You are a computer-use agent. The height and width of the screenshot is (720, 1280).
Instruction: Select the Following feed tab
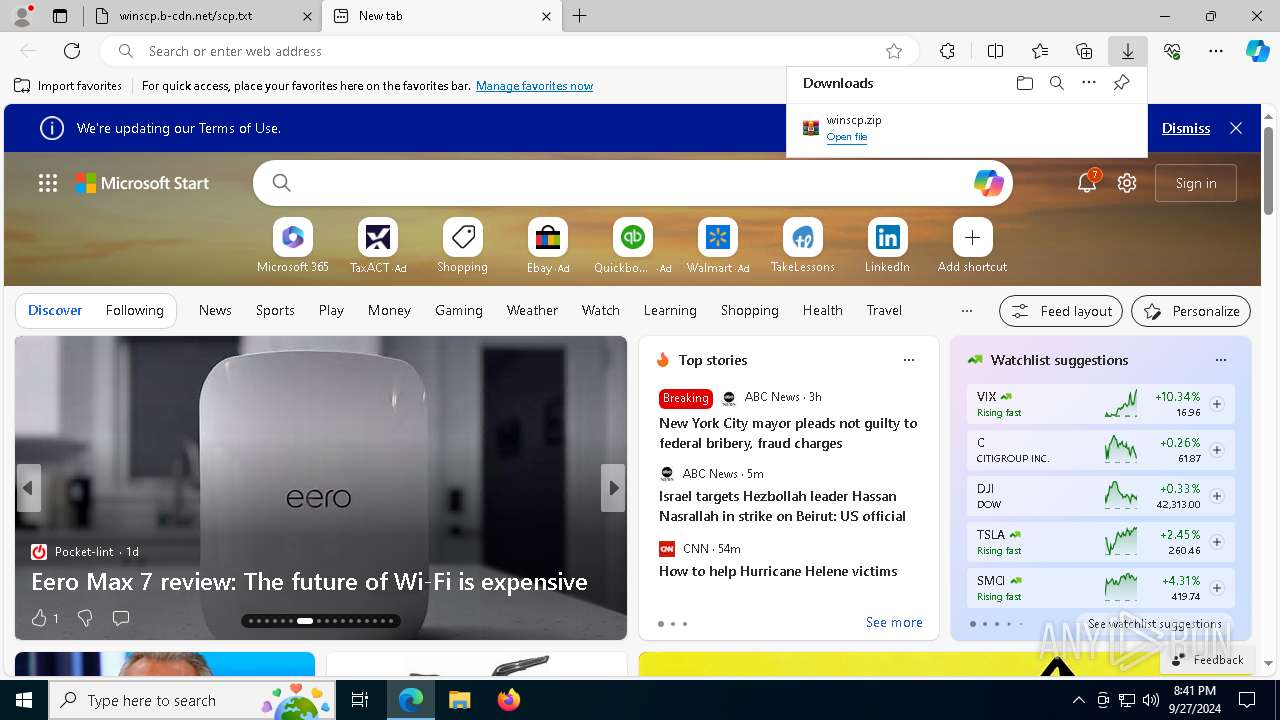click(x=135, y=310)
